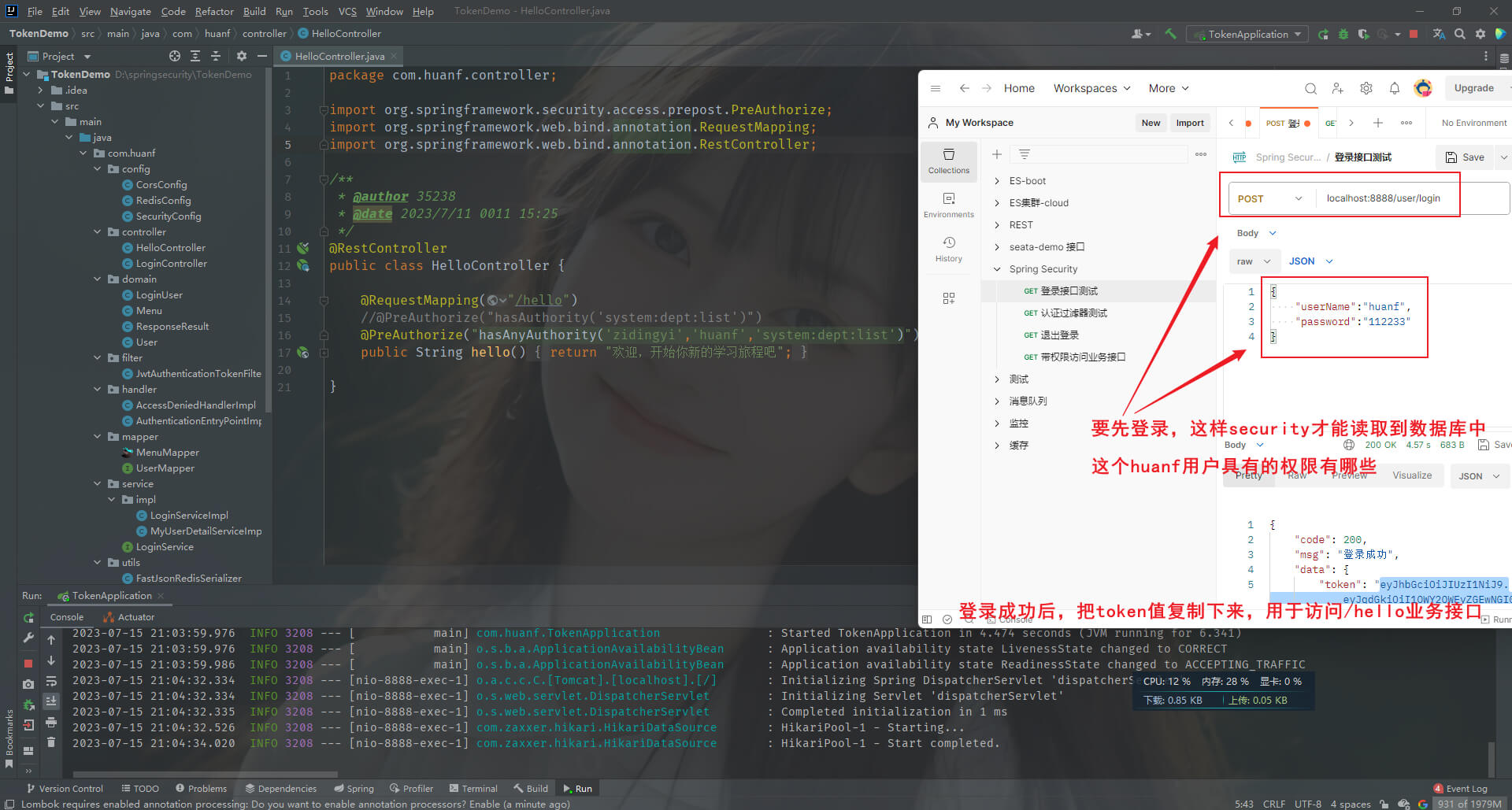Click the wrench icon in Run tool window

[28, 638]
